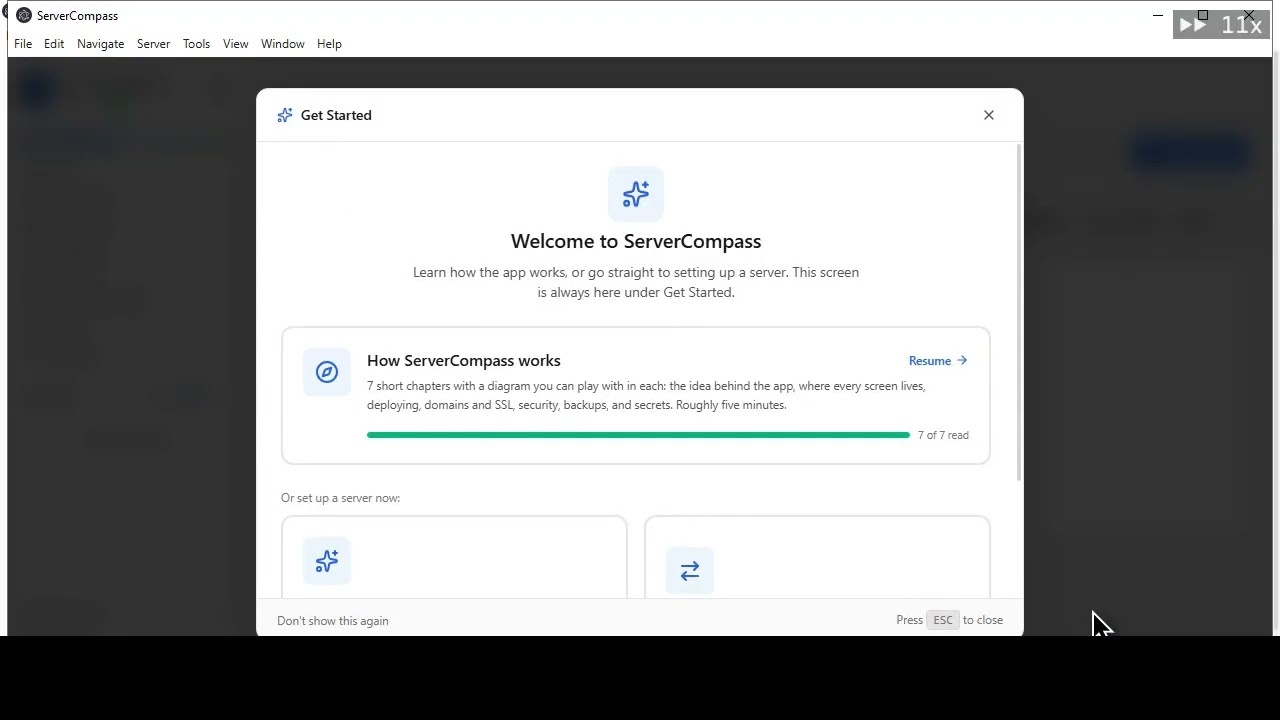Click the Resume link
This screenshot has height=720, width=1280.
click(x=938, y=361)
